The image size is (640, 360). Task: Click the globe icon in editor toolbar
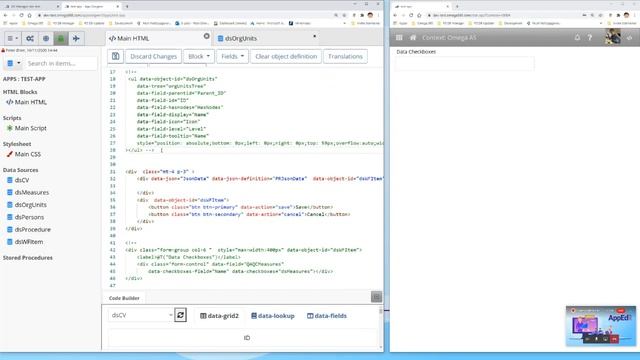coord(46,38)
